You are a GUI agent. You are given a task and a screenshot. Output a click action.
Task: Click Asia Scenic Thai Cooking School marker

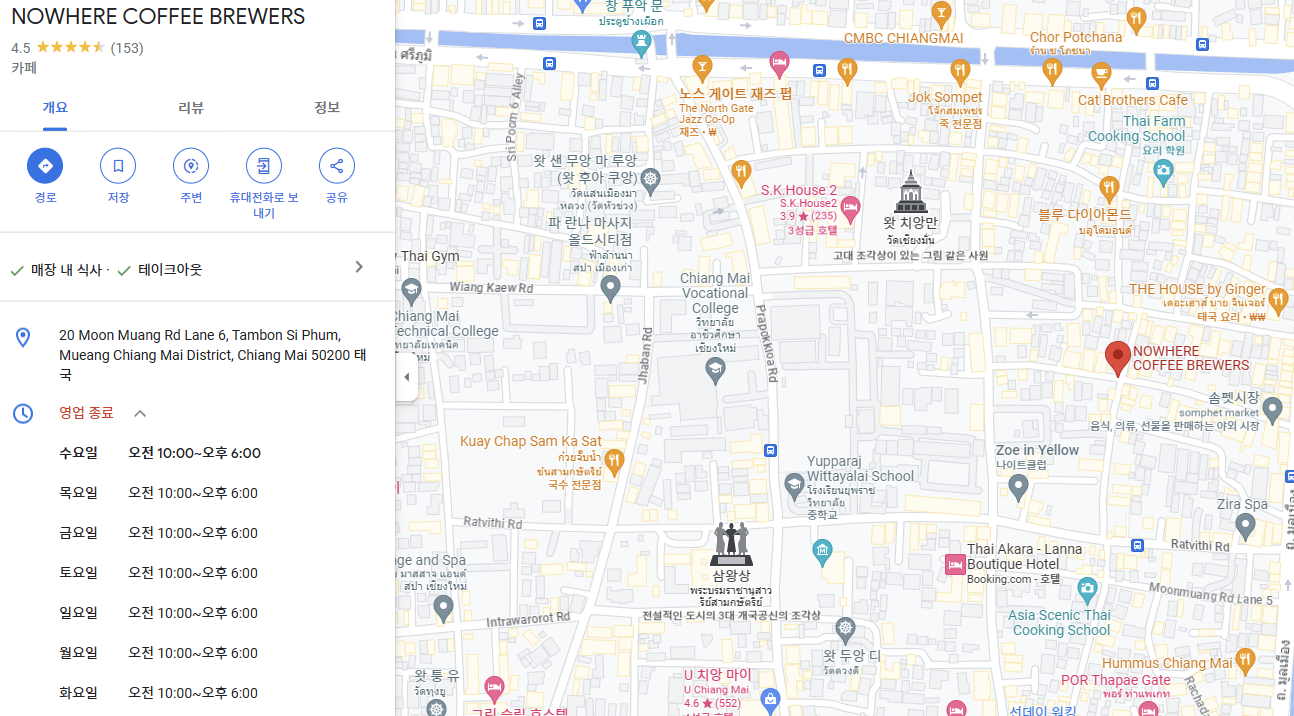pyautogui.click(x=1087, y=588)
